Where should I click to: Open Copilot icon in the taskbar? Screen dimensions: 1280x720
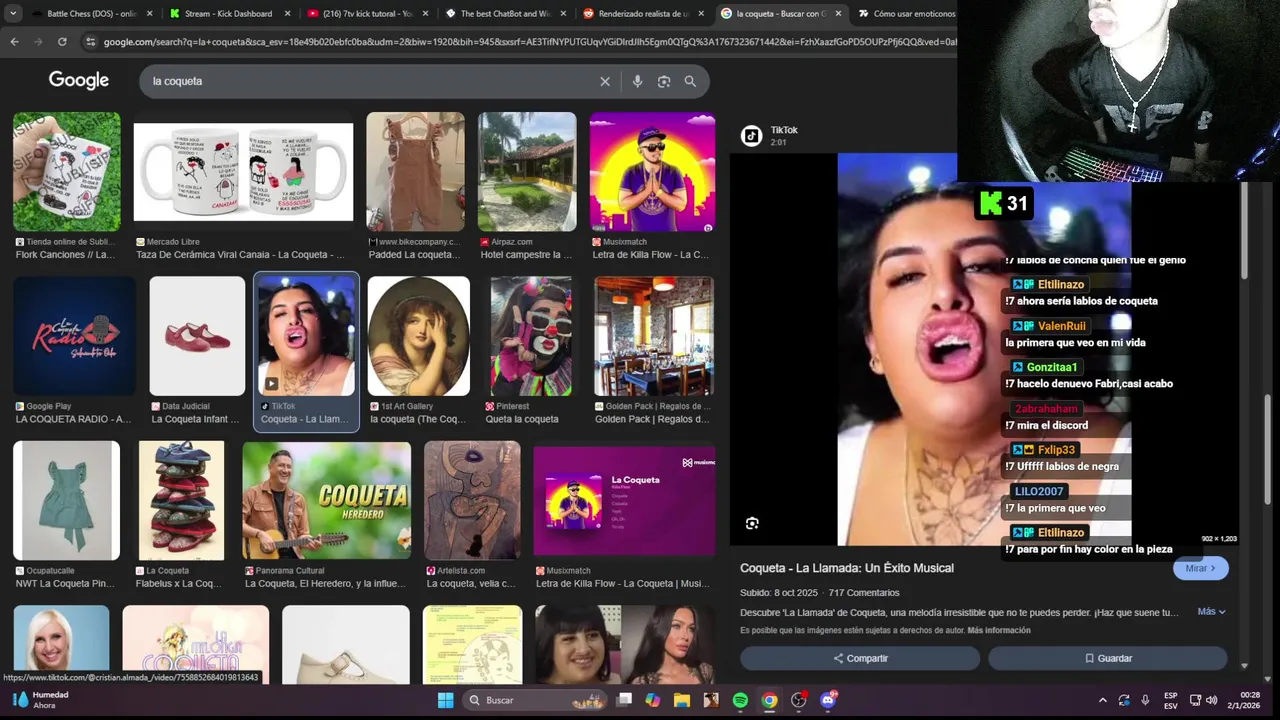click(653, 700)
